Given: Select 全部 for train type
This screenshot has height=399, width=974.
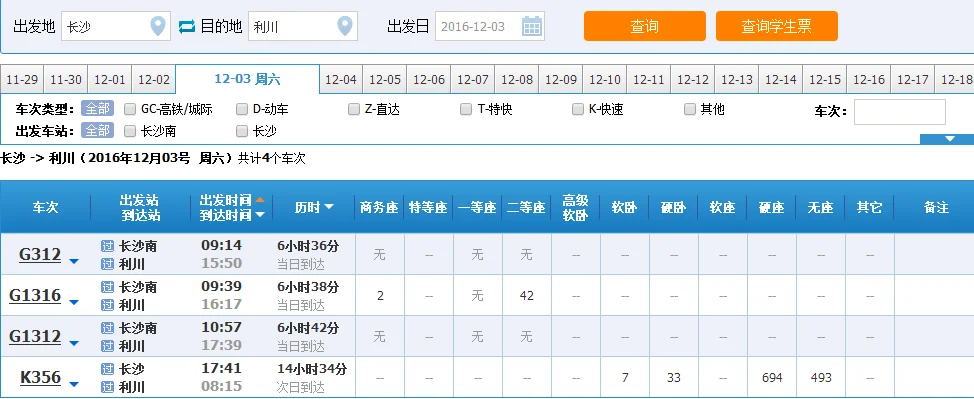Looking at the screenshot, I should point(98,109).
